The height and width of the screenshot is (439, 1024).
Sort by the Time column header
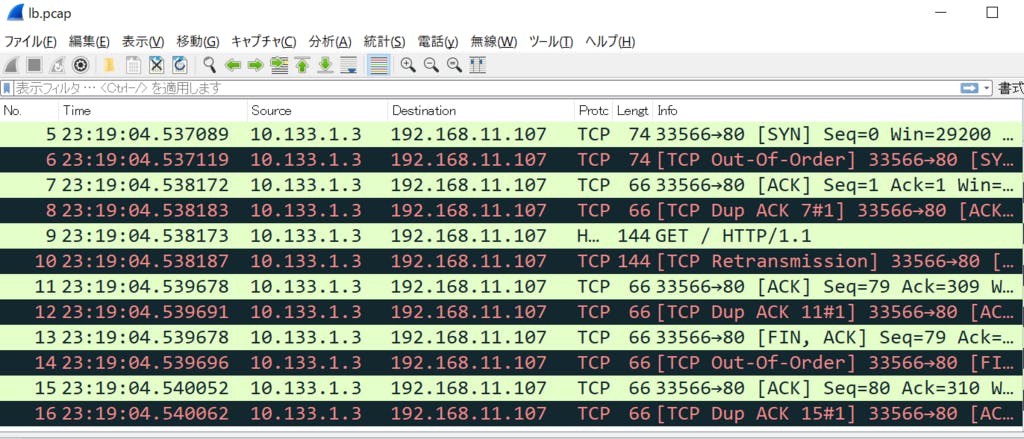(150, 110)
